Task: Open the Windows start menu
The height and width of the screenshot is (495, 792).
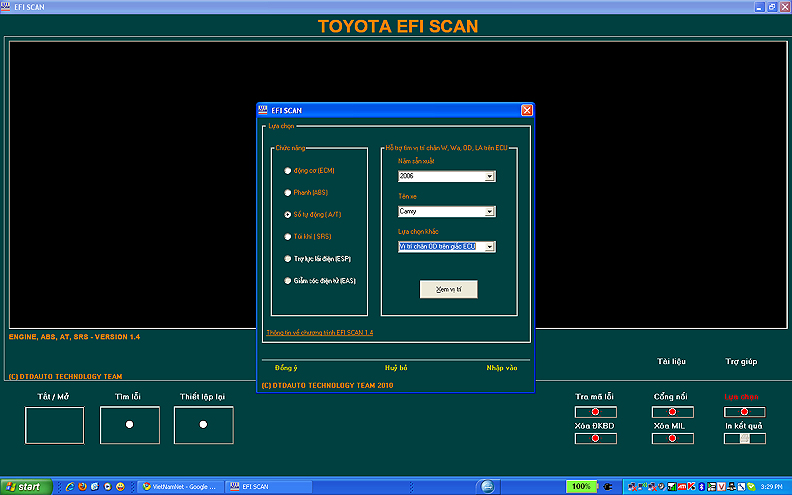Action: click(26, 486)
